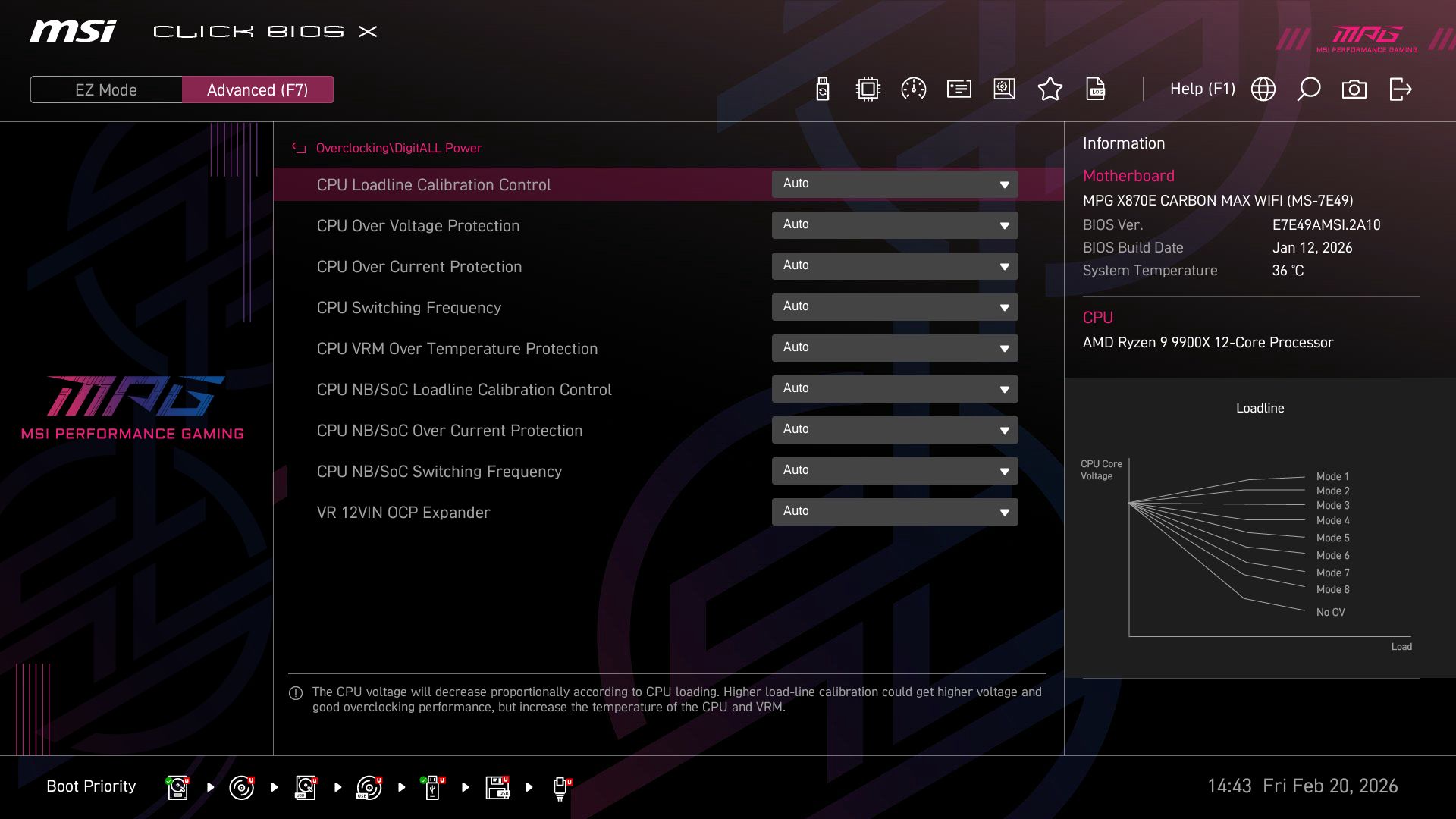Open the VR 12VIN OCP Expander dropdown
Screen dimensions: 1456x819
tap(895, 511)
